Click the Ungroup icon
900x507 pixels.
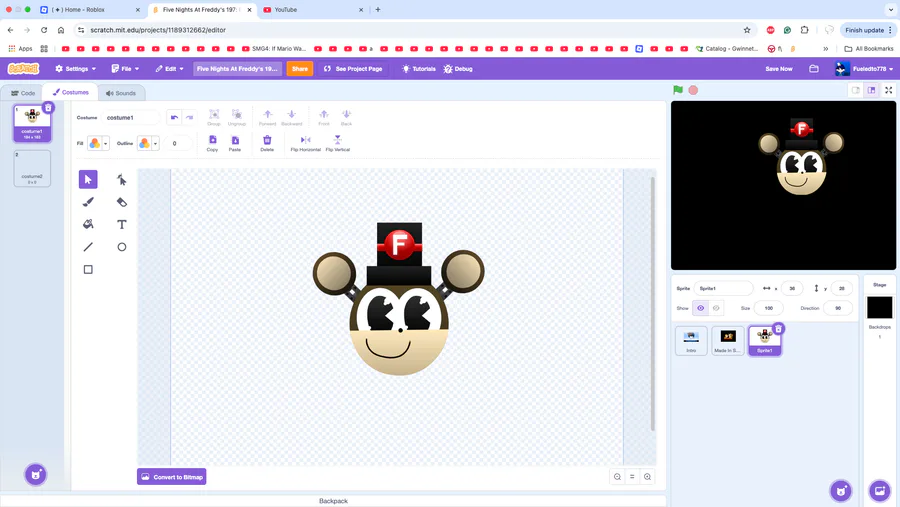pos(236,117)
